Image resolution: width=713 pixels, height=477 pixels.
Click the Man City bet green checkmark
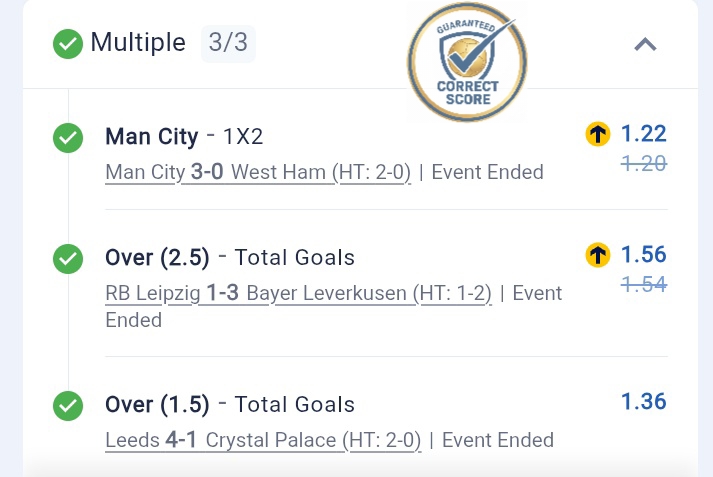click(68, 138)
